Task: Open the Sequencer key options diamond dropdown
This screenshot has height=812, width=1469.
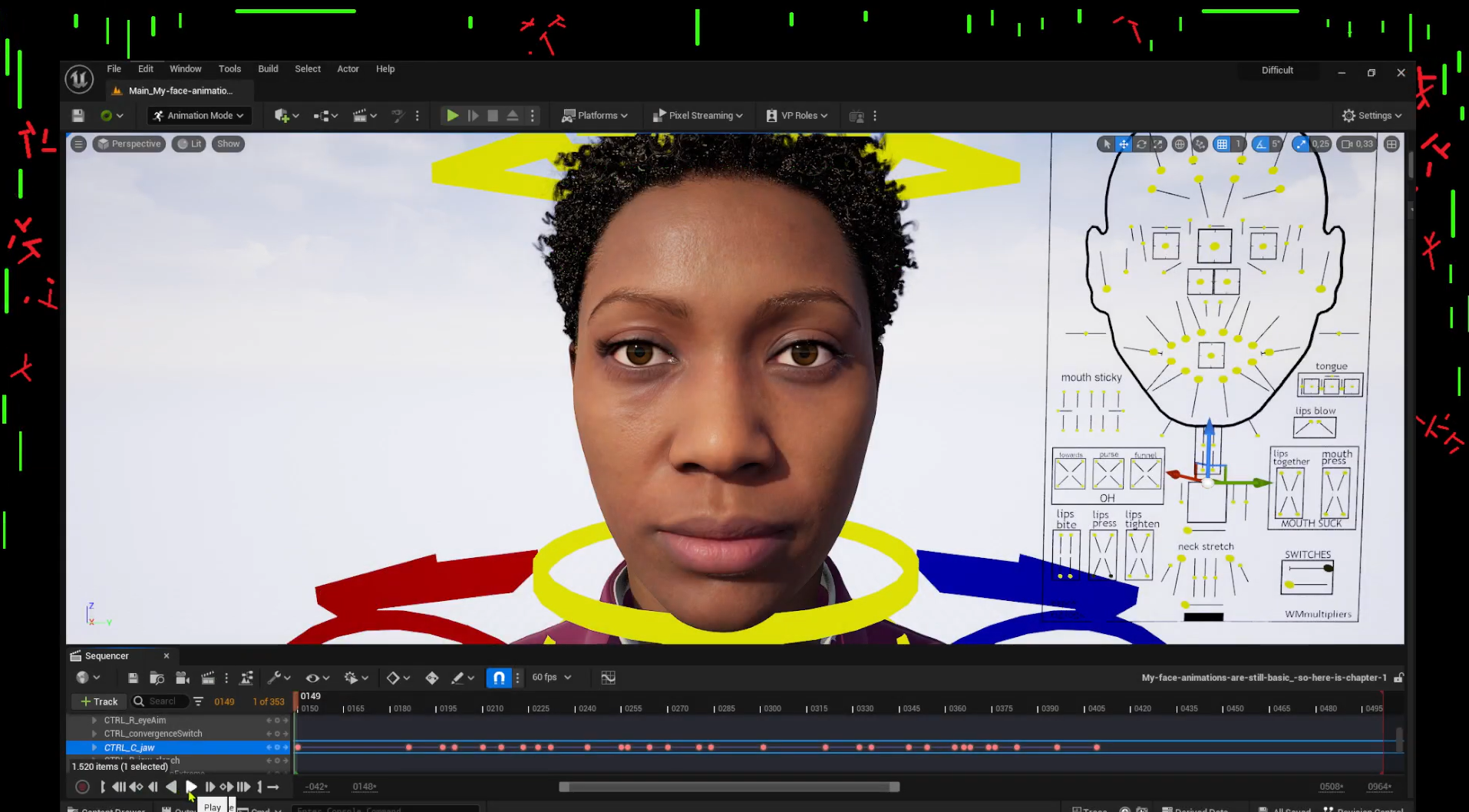Action: click(398, 678)
